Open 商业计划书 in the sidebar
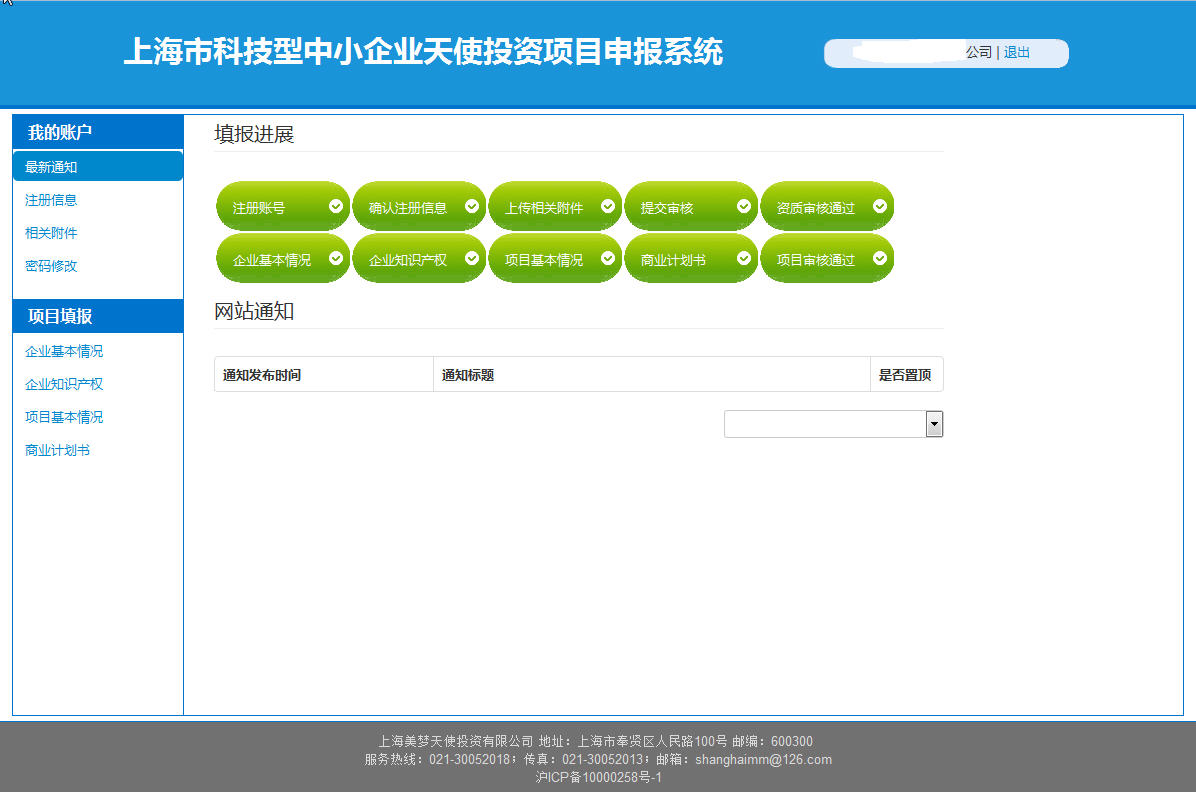This screenshot has height=806, width=1196. pos(57,450)
